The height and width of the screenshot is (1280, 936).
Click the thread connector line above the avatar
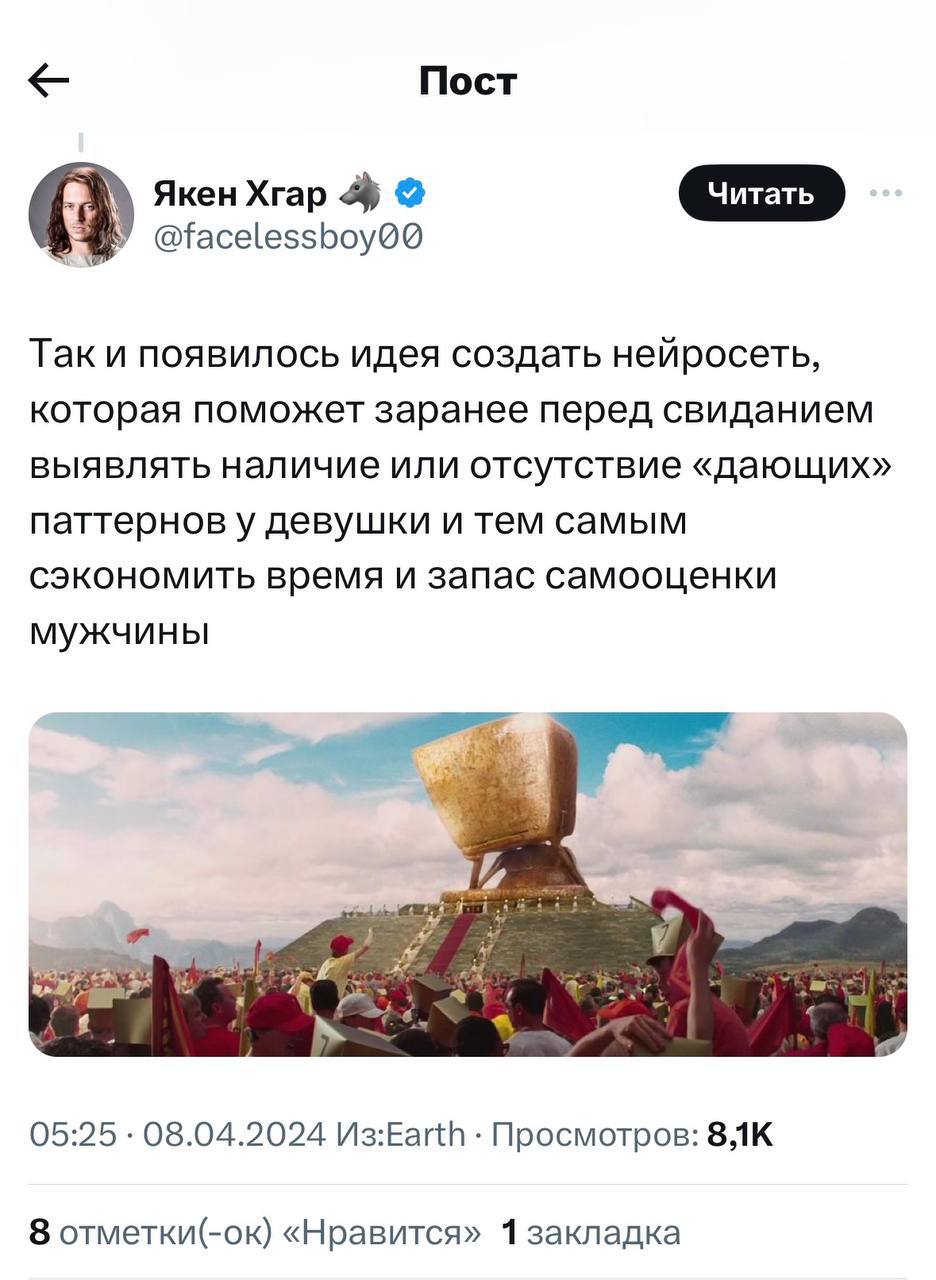80,142
